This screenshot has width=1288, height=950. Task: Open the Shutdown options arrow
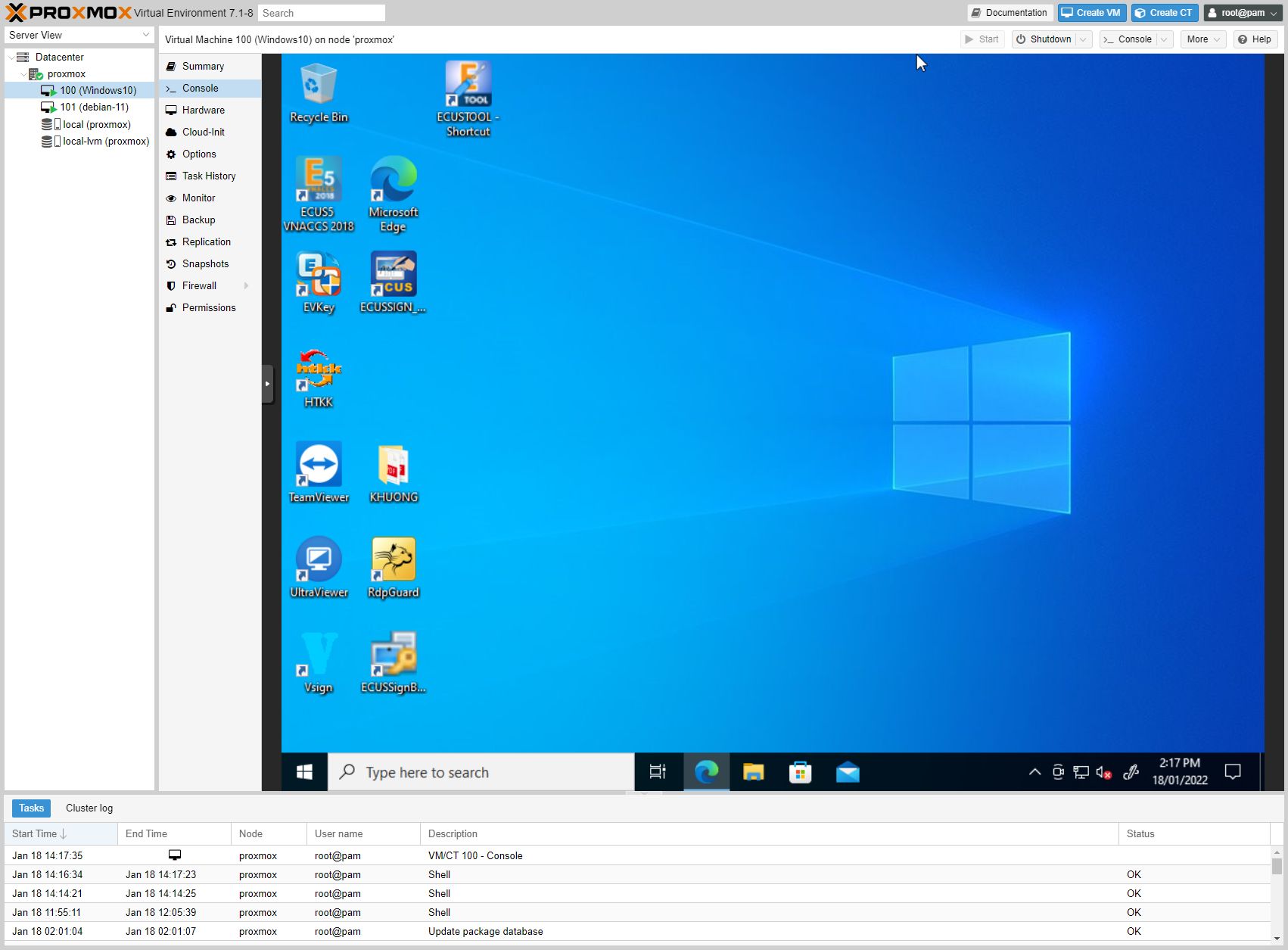1082,39
